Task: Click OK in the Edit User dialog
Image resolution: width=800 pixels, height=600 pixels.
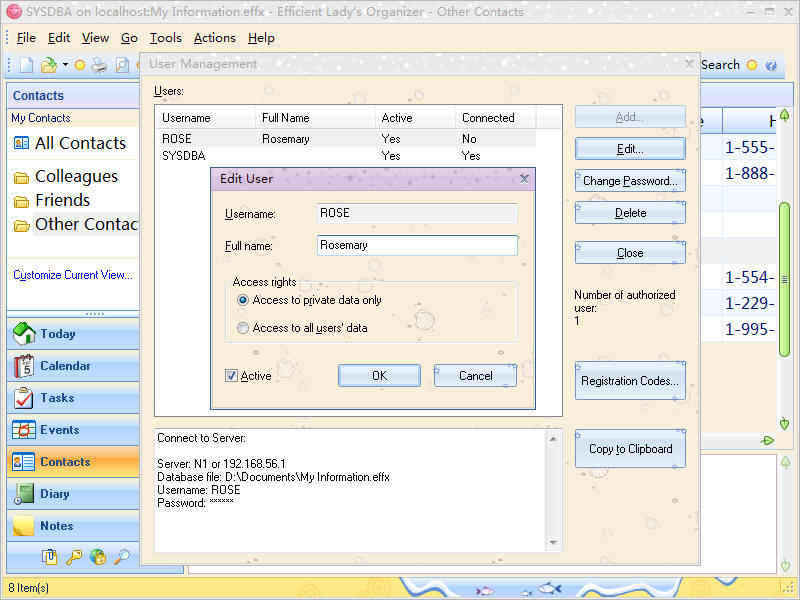Action: point(379,376)
